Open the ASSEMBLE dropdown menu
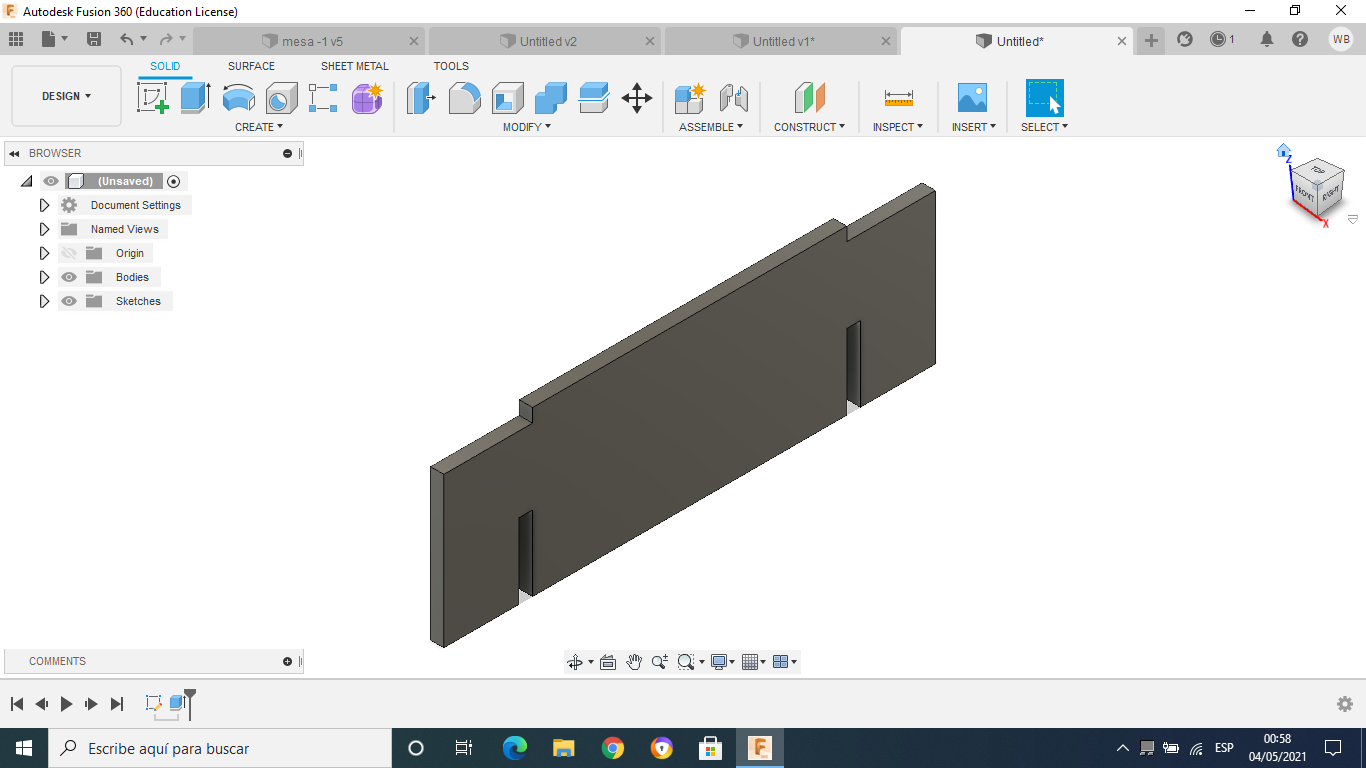The image size is (1366, 768). 711,127
